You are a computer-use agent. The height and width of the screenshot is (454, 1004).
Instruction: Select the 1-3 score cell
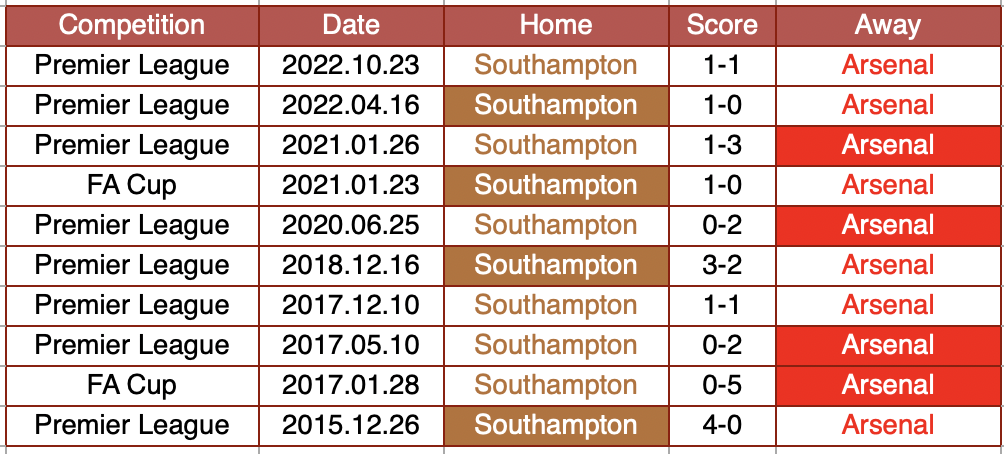pos(722,145)
